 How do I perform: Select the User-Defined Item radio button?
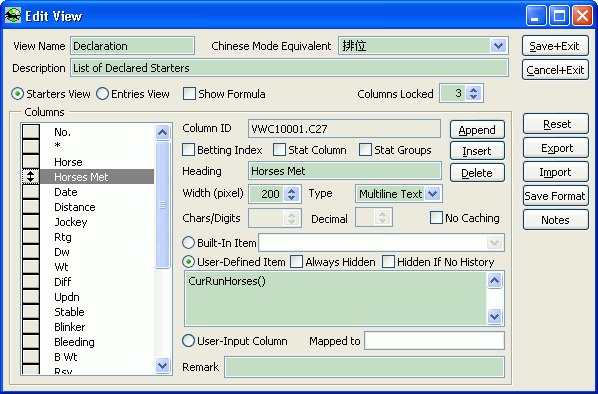[x=188, y=262]
